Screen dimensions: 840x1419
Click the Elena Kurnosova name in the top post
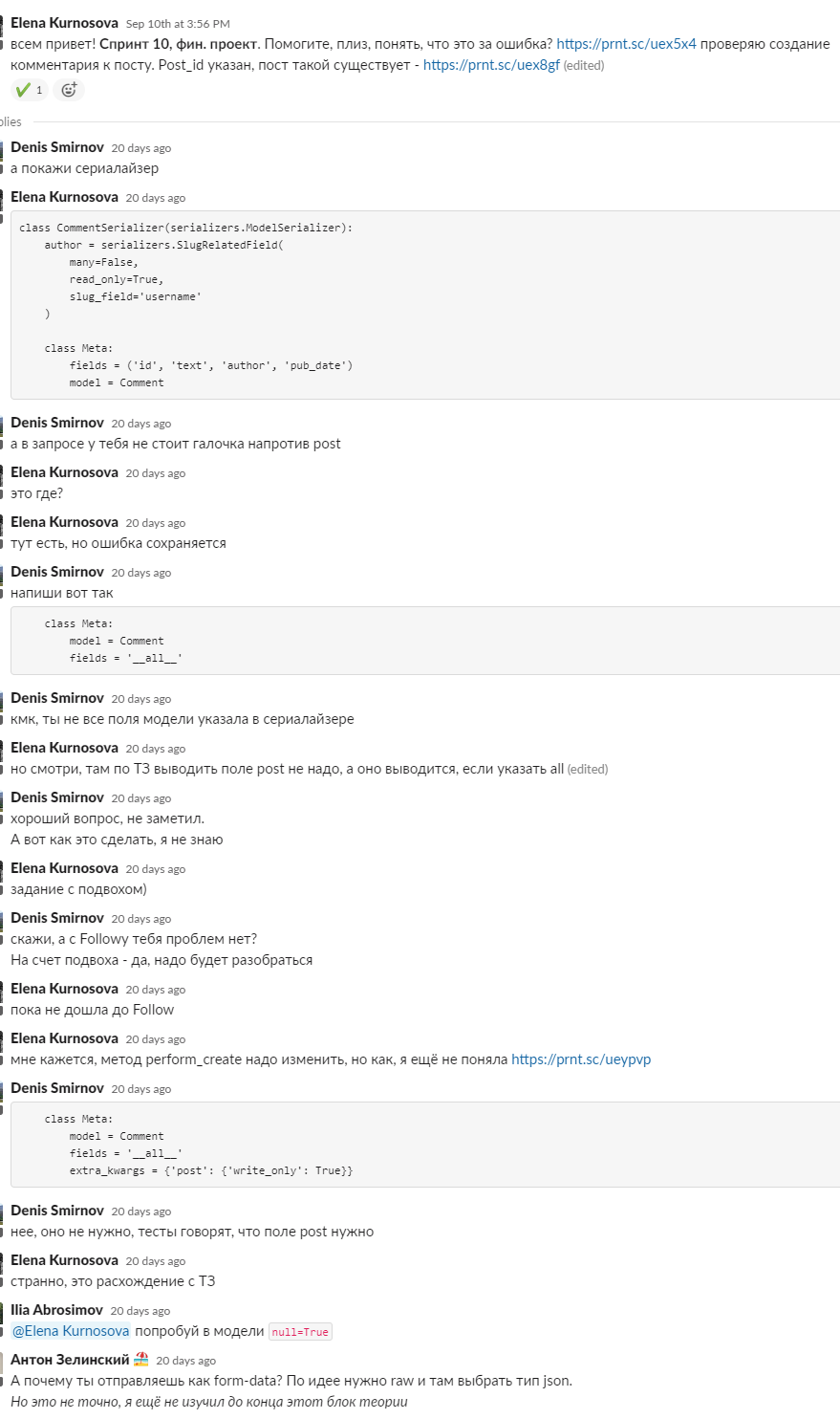[x=65, y=23]
